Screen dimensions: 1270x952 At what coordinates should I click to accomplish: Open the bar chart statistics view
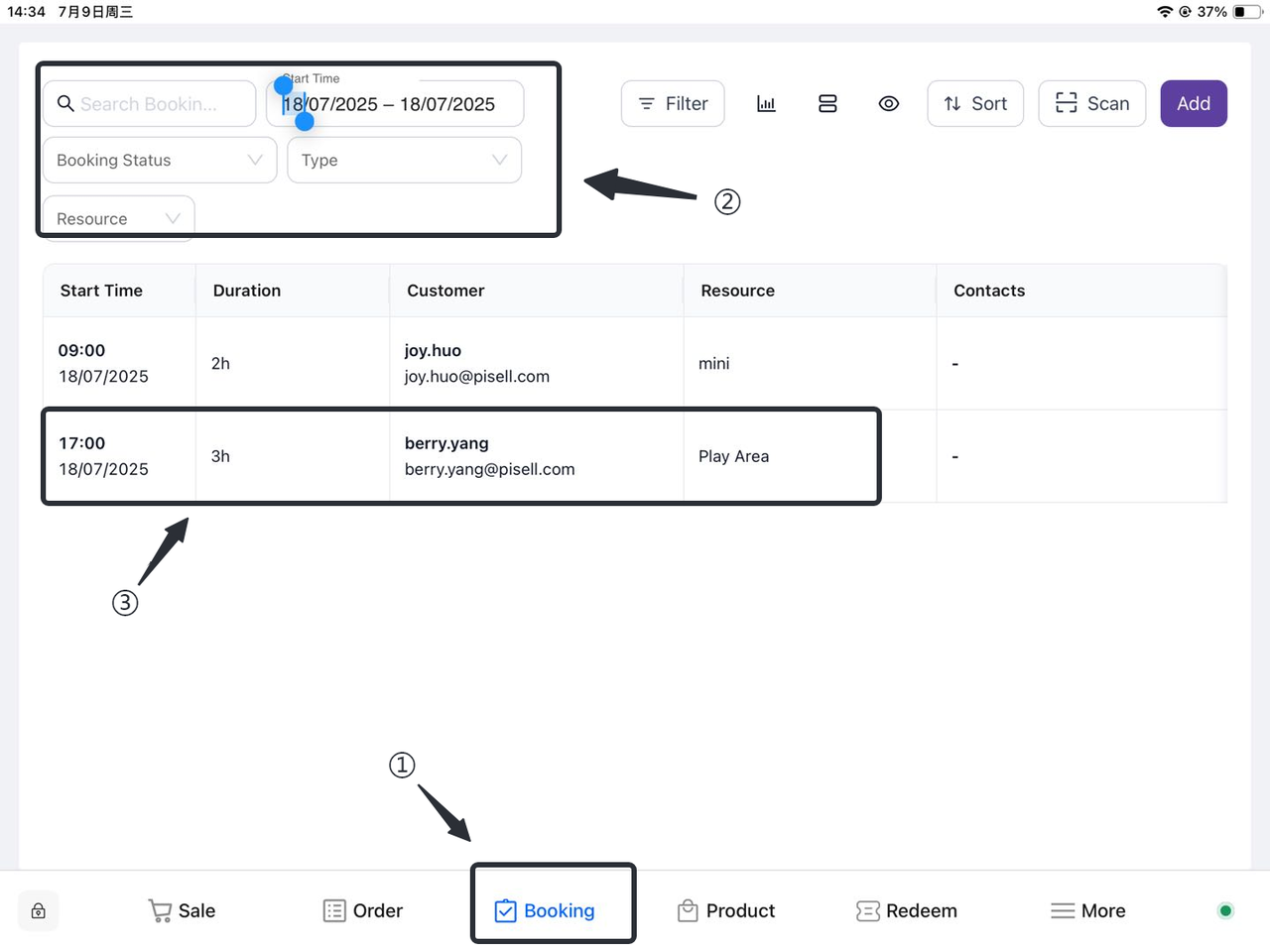click(x=766, y=104)
